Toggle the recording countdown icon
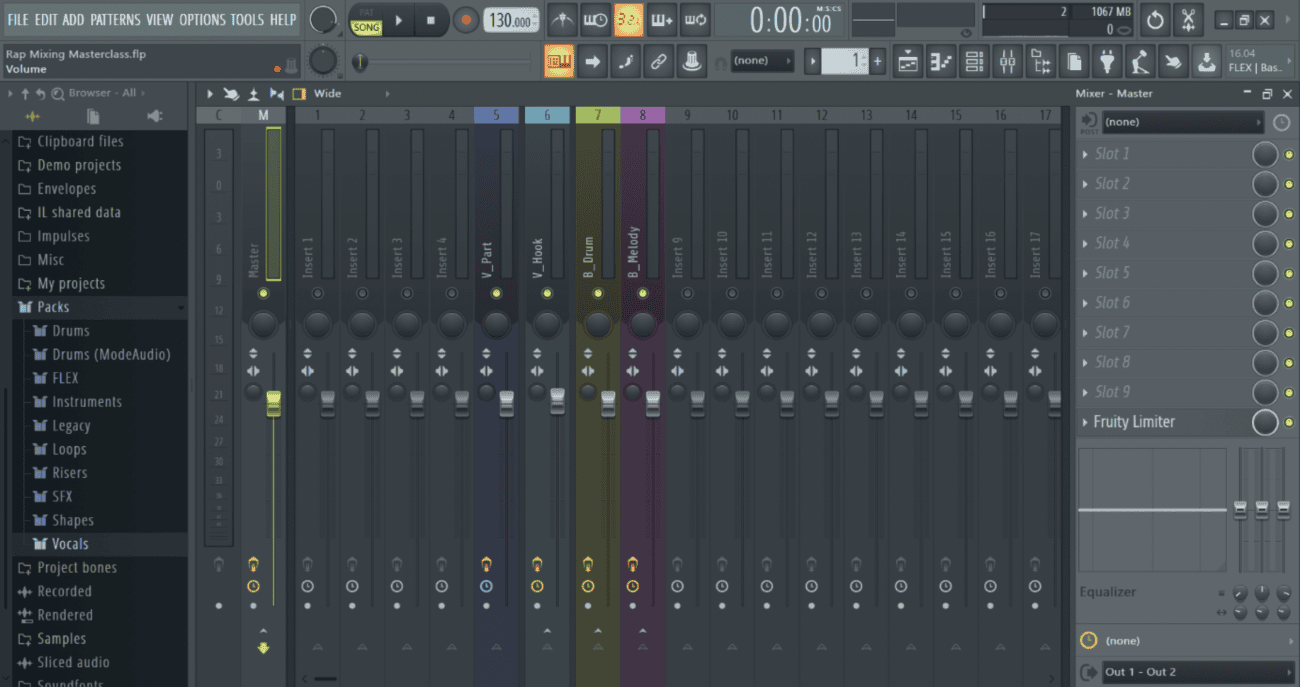 (628, 19)
